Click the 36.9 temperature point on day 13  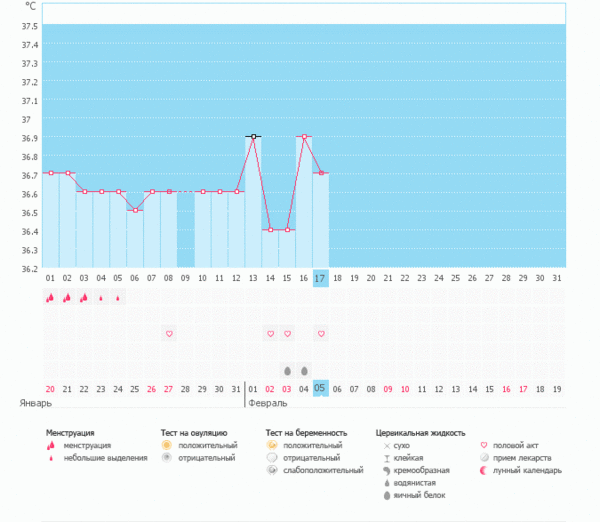[254, 136]
